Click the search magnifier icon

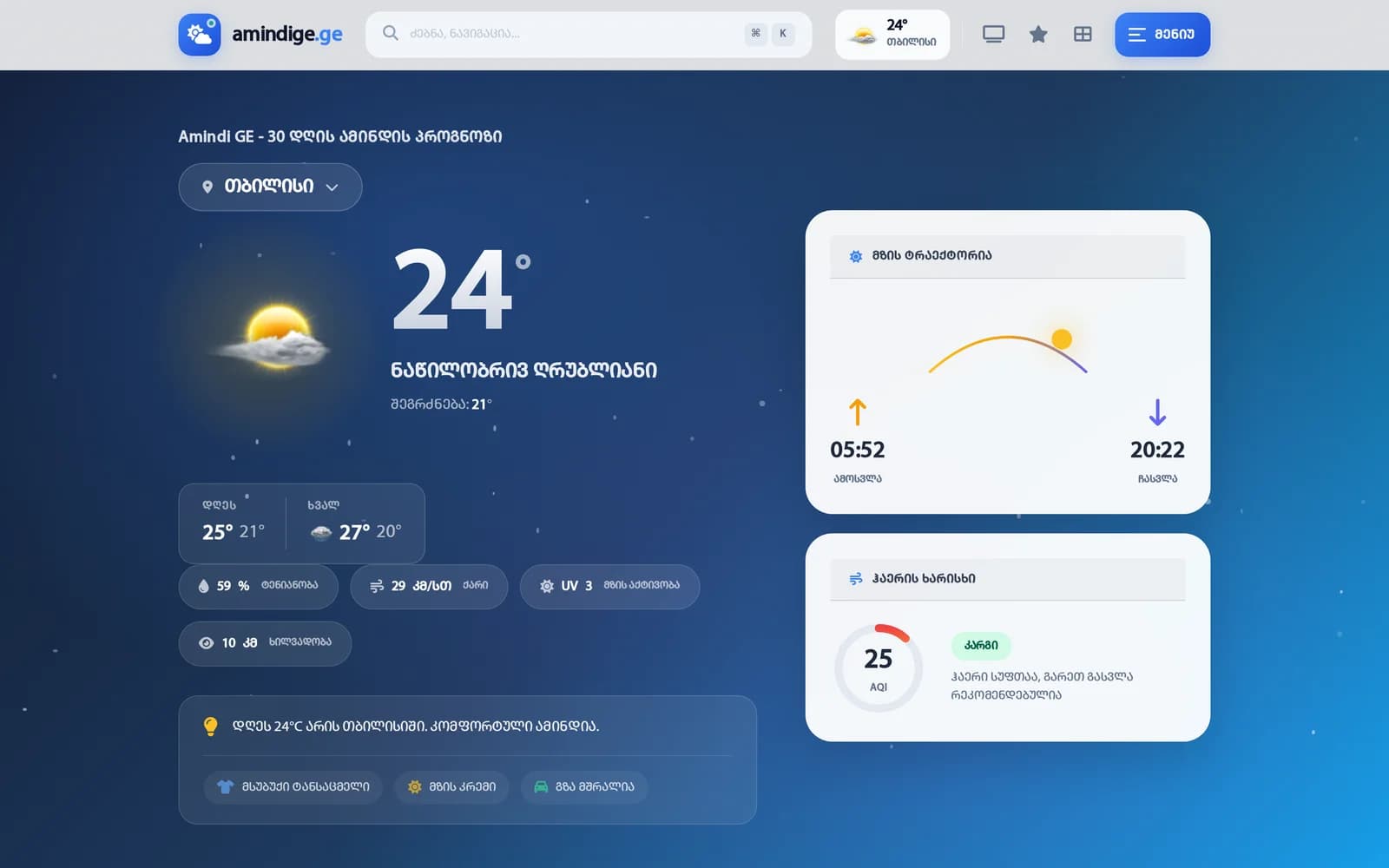(391, 33)
